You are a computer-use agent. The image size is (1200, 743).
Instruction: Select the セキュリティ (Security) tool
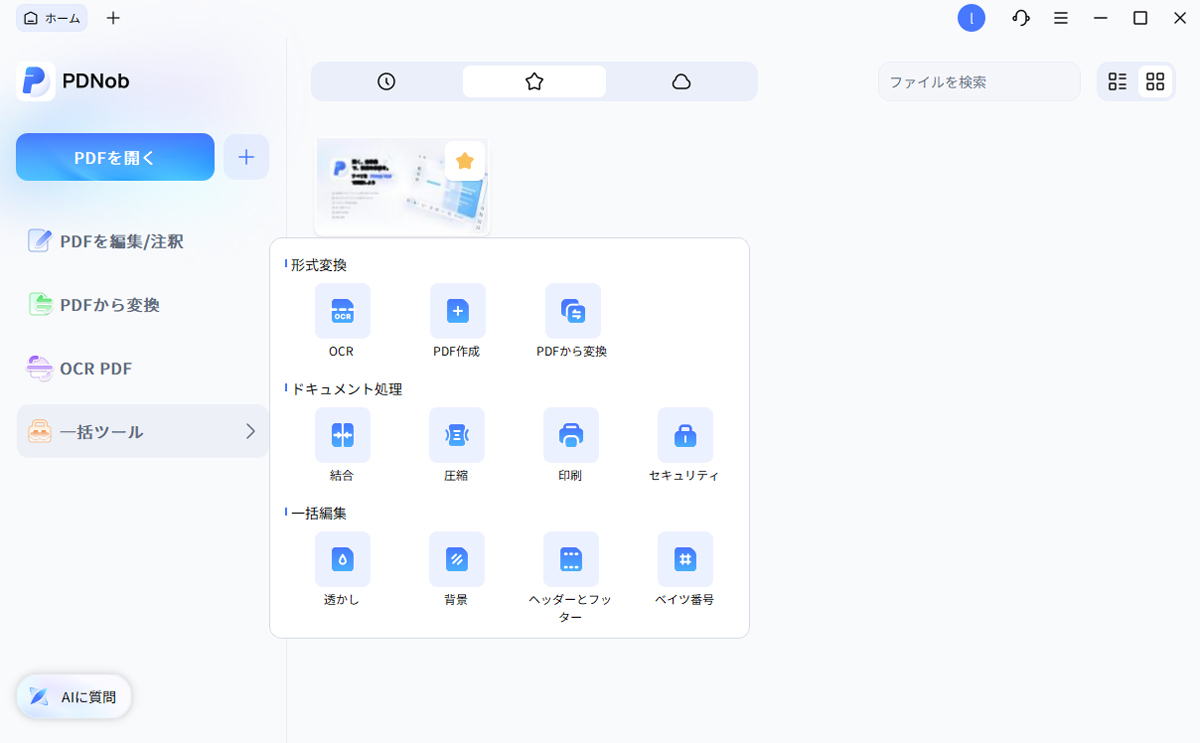[x=685, y=435]
